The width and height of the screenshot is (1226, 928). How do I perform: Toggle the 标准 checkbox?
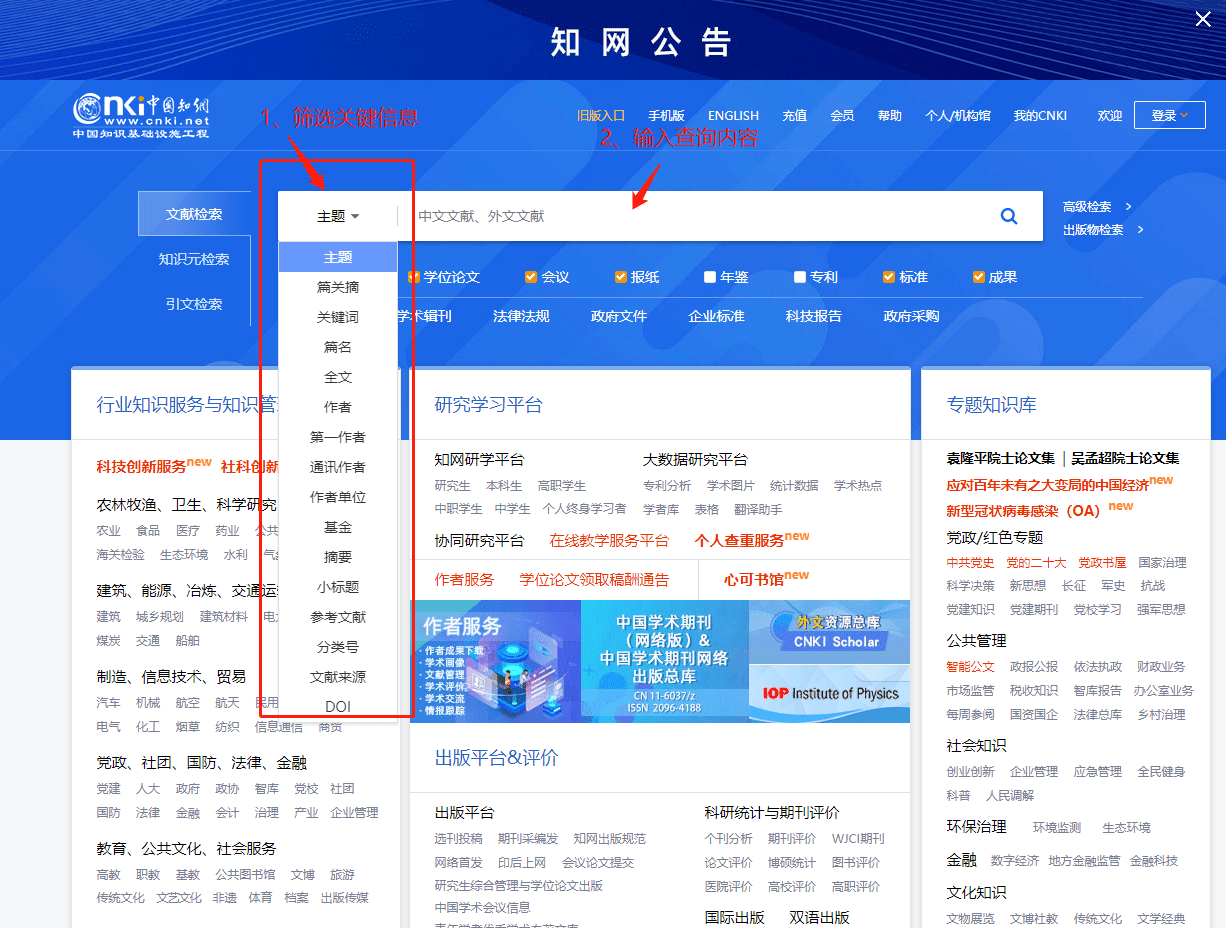click(889, 277)
